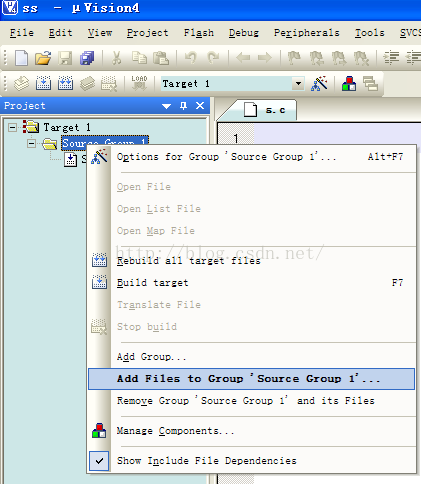Click the Save All icon

(x=87, y=58)
